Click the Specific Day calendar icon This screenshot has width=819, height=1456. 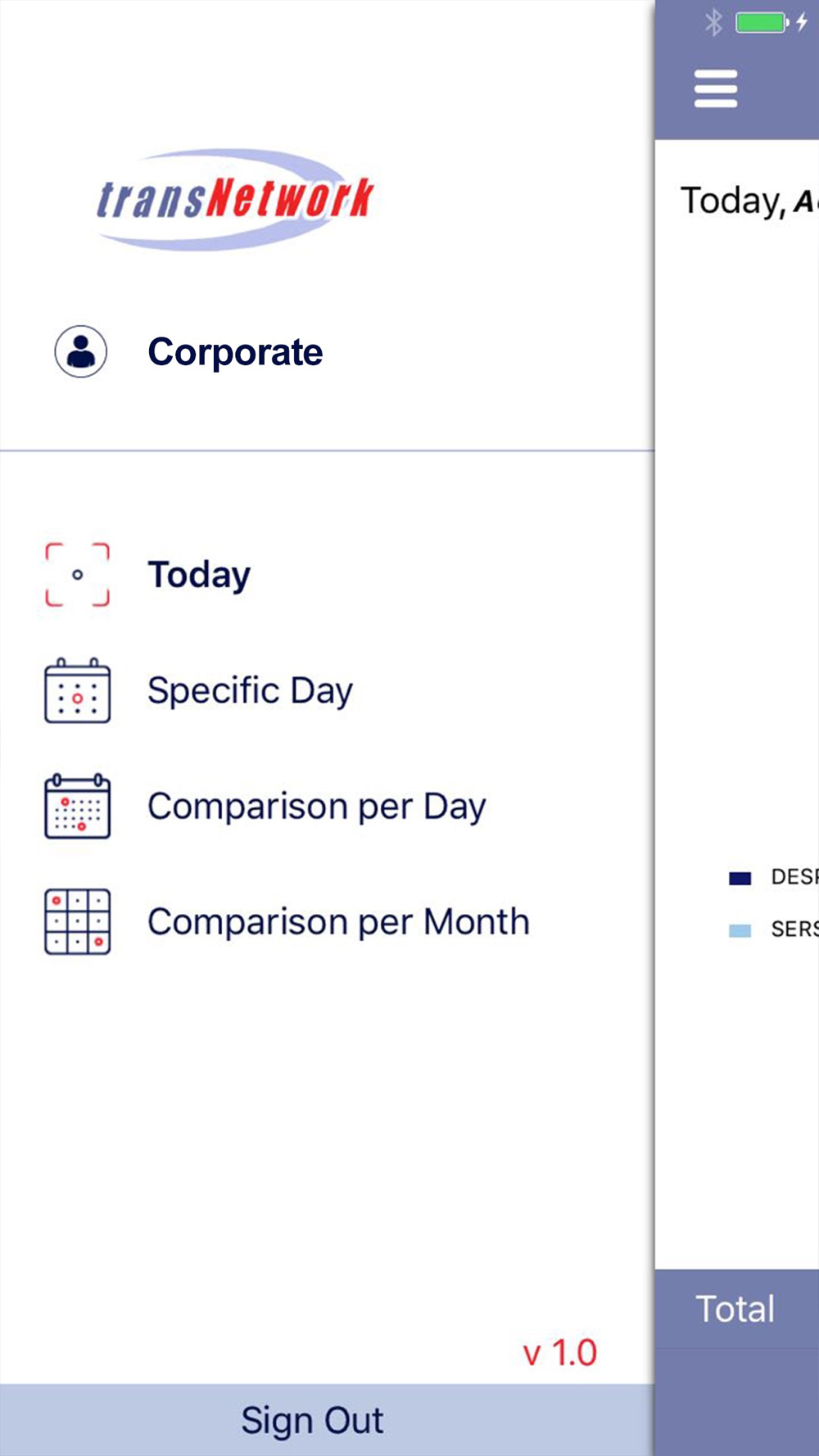point(77,691)
